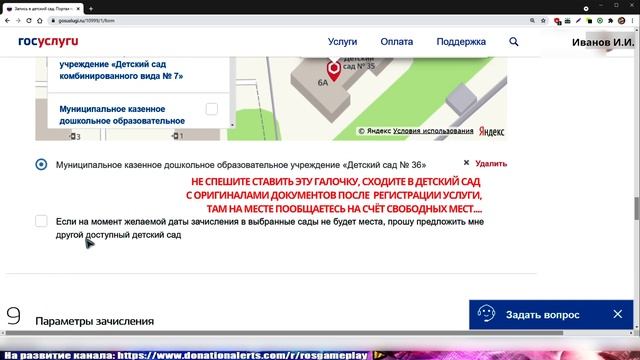Open the yellow-black square extension icon
This screenshot has width=640, height=360.
(x=589, y=20)
